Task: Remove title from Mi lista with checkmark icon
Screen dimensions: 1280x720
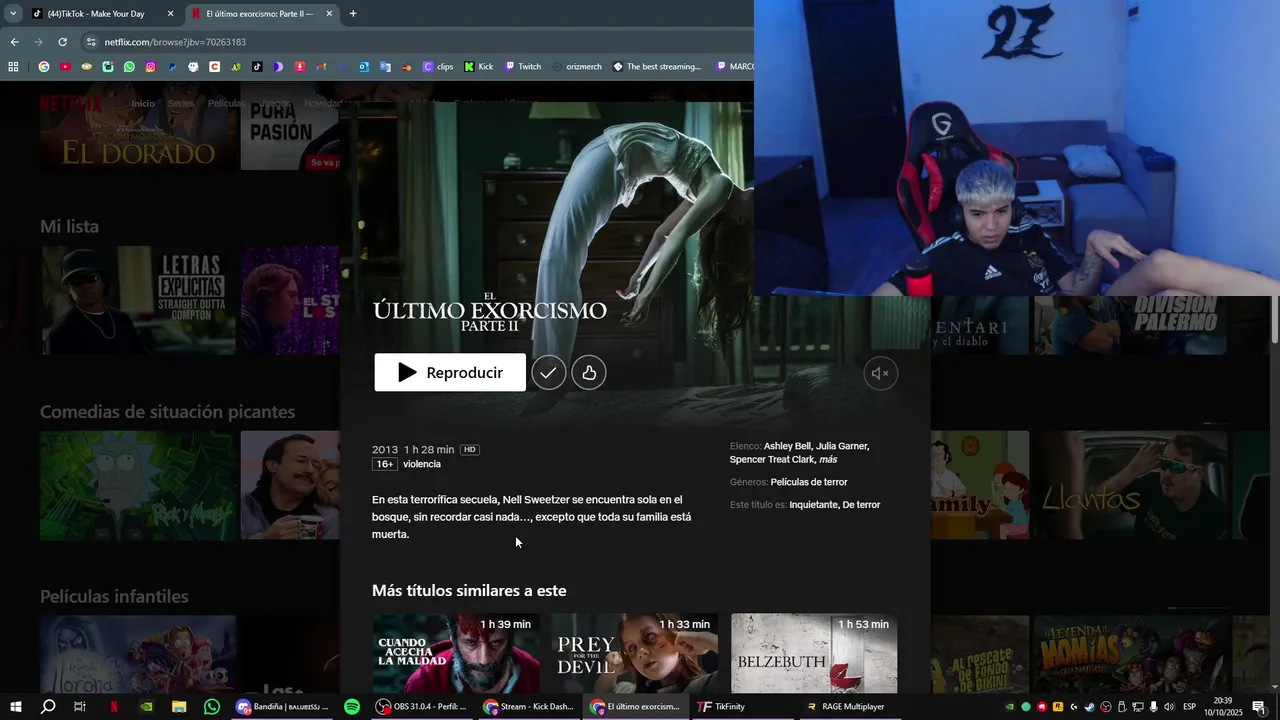Action: [548, 372]
